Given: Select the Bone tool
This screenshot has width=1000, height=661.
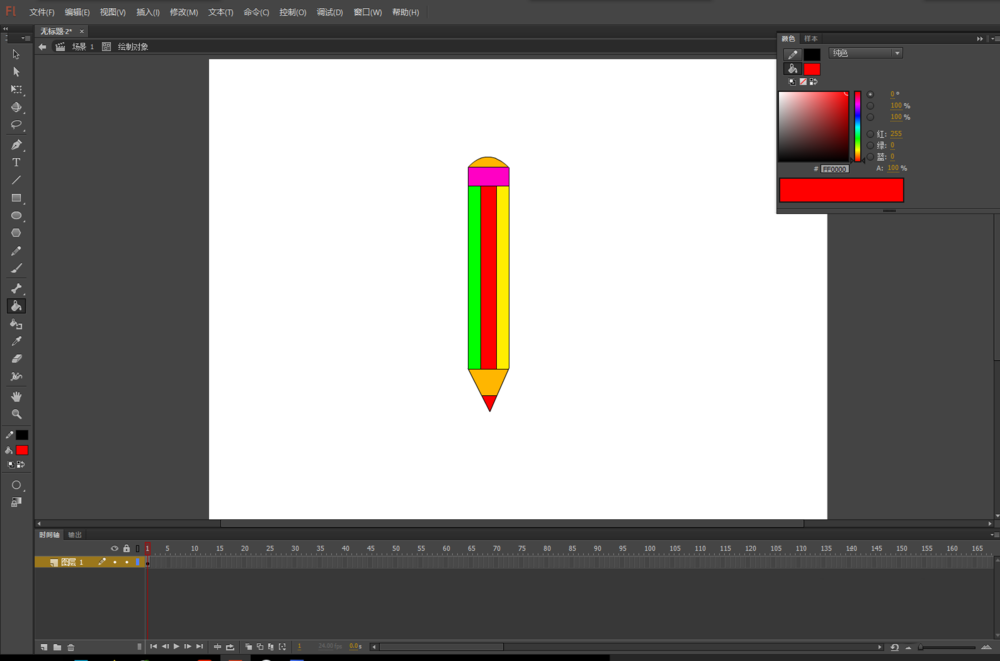Looking at the screenshot, I should tap(16, 288).
